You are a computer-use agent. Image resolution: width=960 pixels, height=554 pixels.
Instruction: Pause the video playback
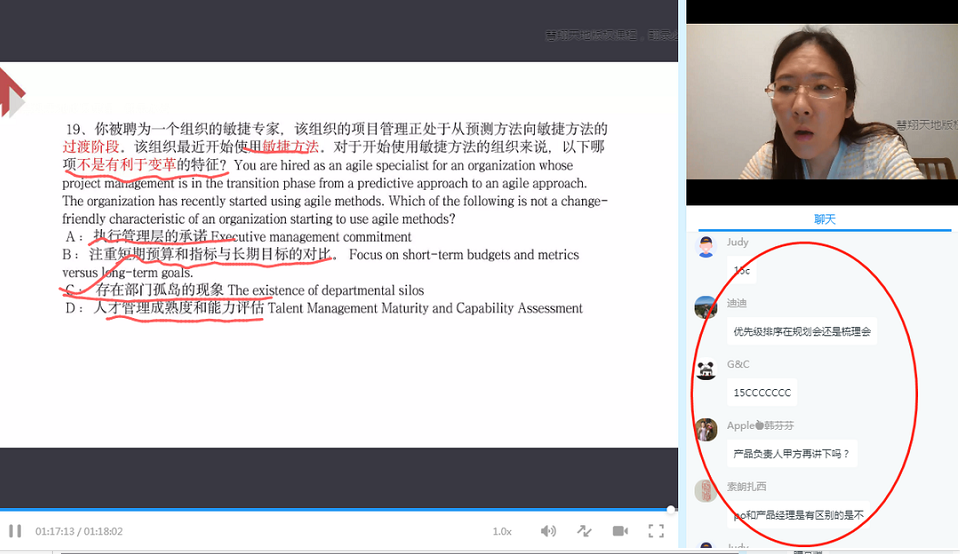tap(15, 531)
